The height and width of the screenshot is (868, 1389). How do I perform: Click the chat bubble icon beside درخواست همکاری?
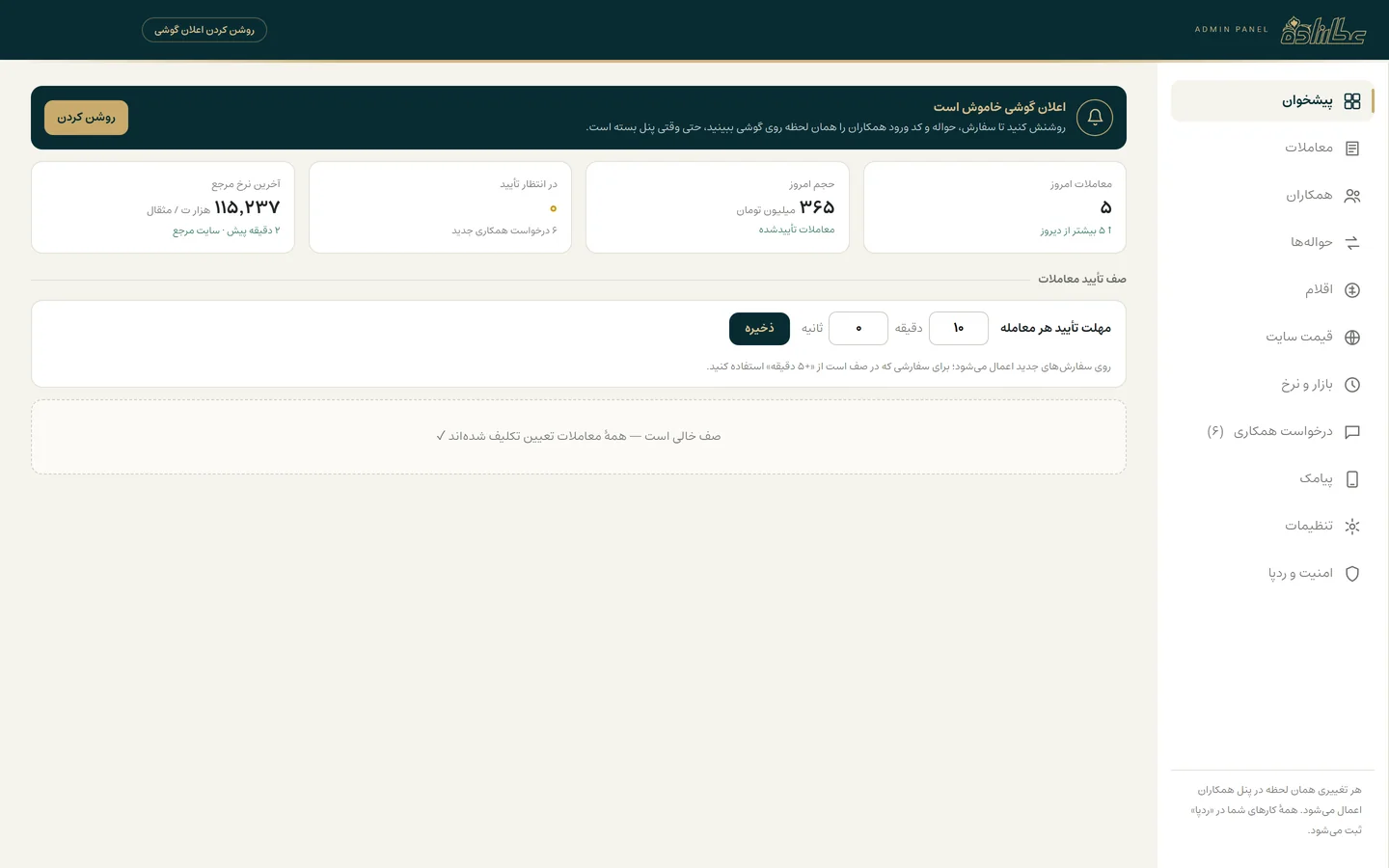pos(1352,432)
